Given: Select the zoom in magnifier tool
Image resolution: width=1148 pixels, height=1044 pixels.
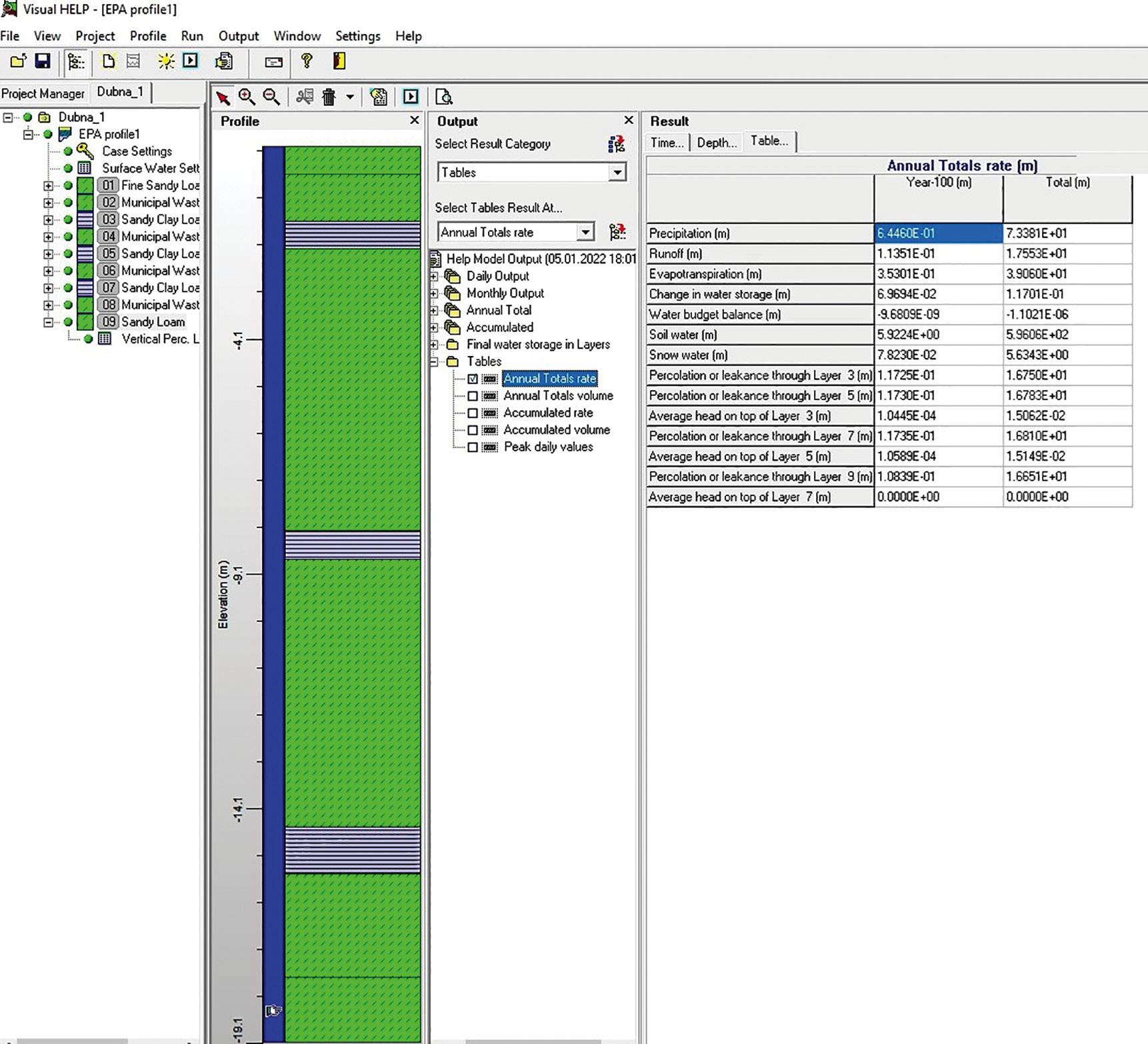Looking at the screenshot, I should point(247,97).
